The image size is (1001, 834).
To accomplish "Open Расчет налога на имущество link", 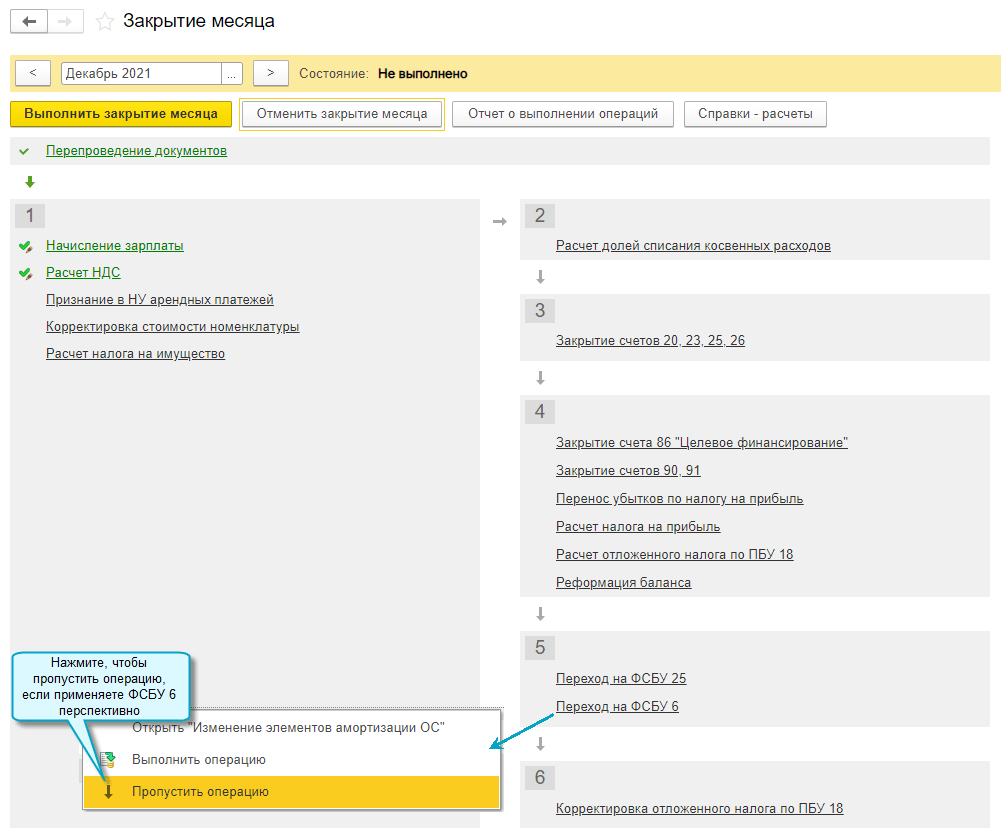I will (135, 354).
